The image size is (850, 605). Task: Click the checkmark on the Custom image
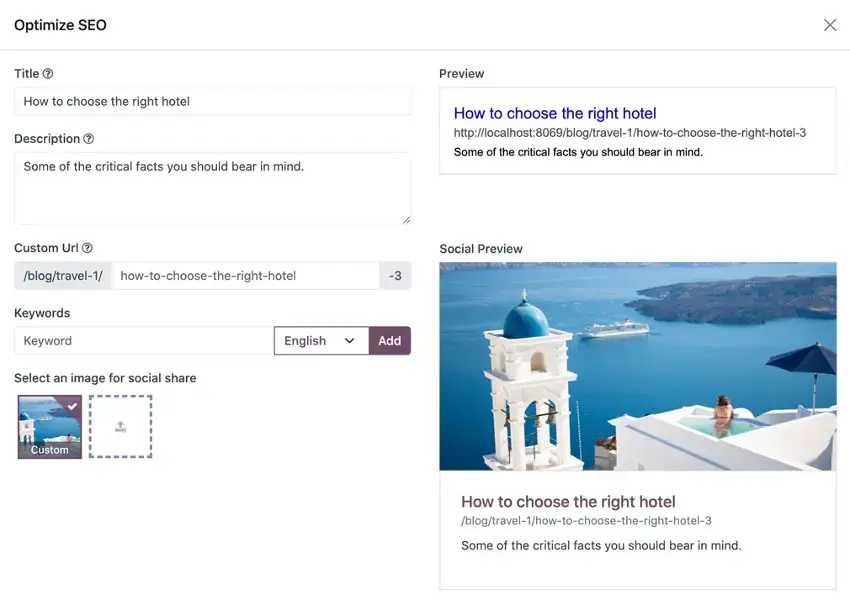71,408
